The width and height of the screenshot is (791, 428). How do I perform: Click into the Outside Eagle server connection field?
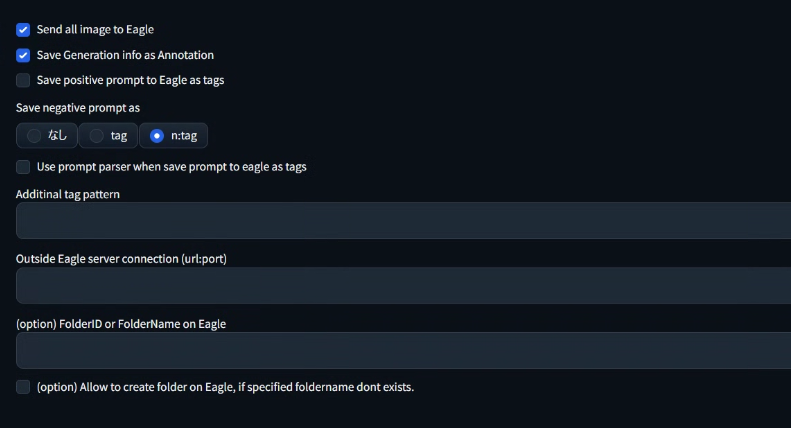pyautogui.click(x=404, y=286)
